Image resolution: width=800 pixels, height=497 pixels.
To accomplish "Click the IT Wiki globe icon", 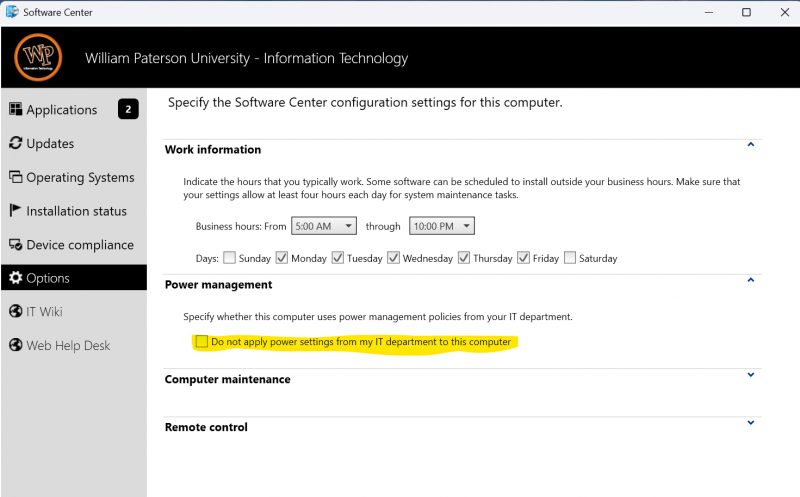I will (16, 312).
